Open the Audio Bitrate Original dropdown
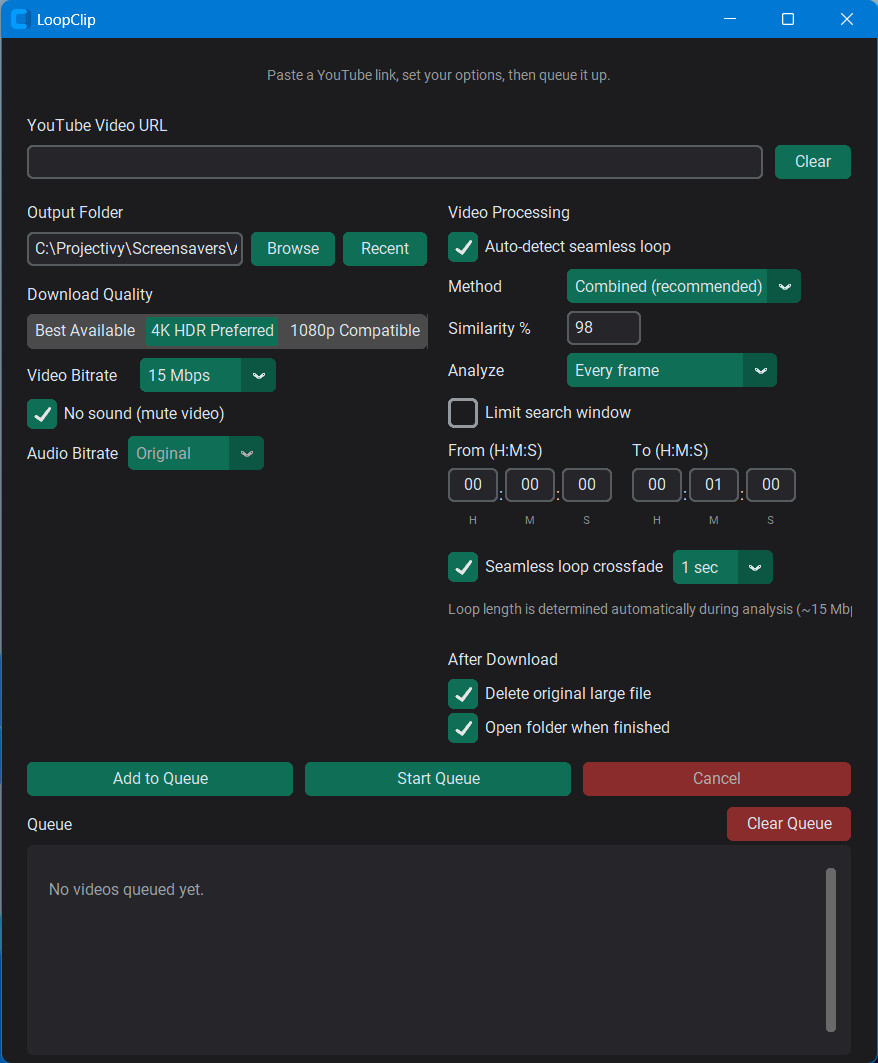878x1063 pixels. click(x=195, y=453)
